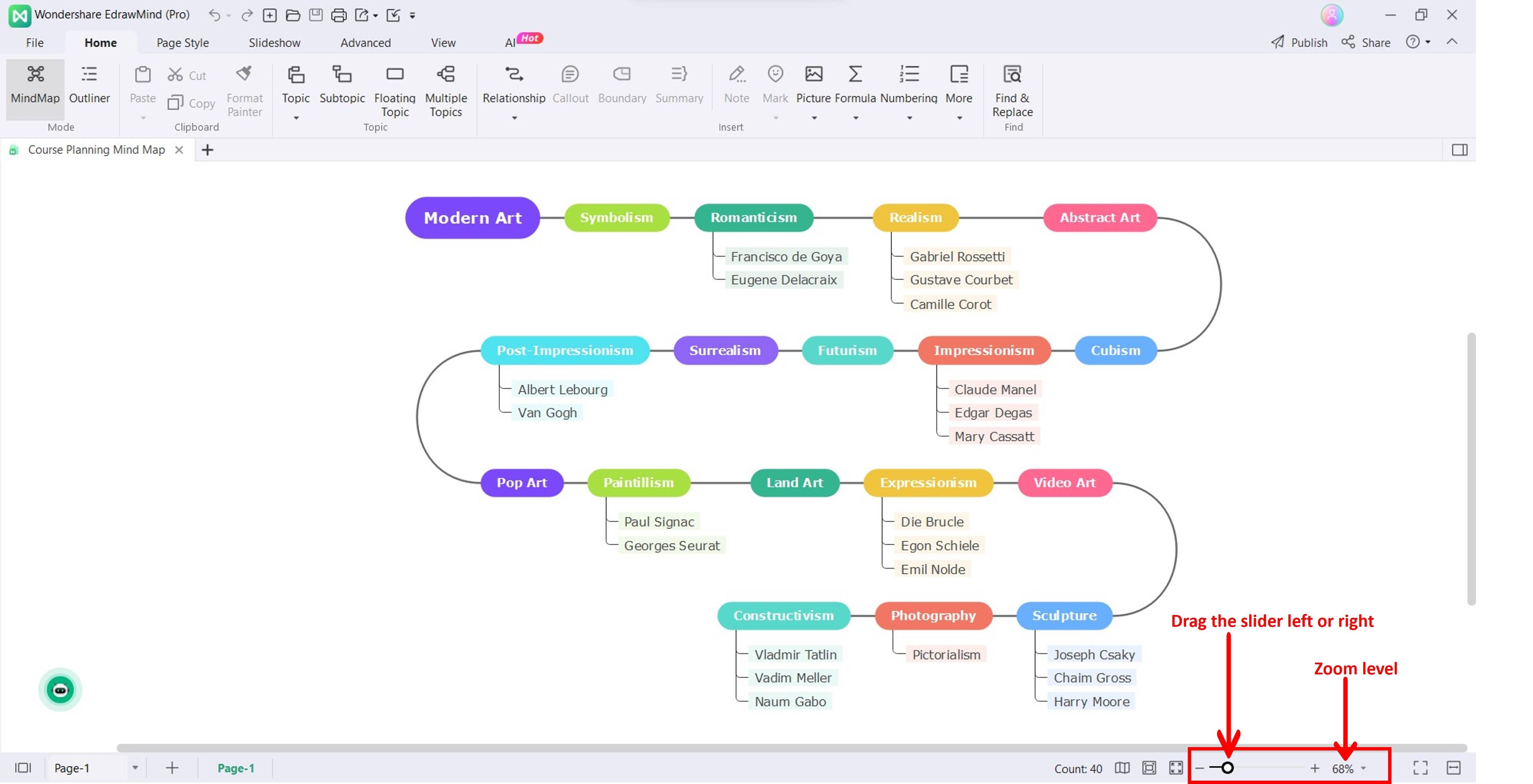The width and height of the screenshot is (1533, 784).
Task: Open the Page Style tab
Action: 182,43
